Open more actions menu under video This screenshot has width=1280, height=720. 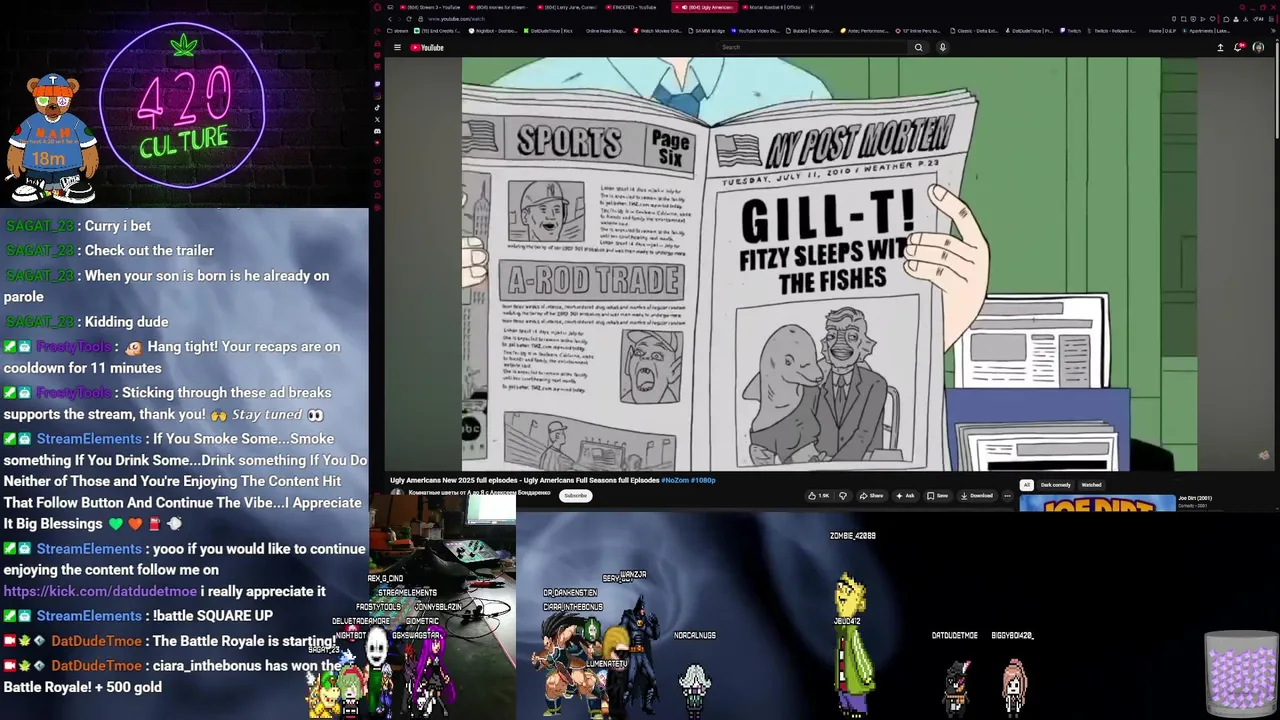(x=1007, y=496)
